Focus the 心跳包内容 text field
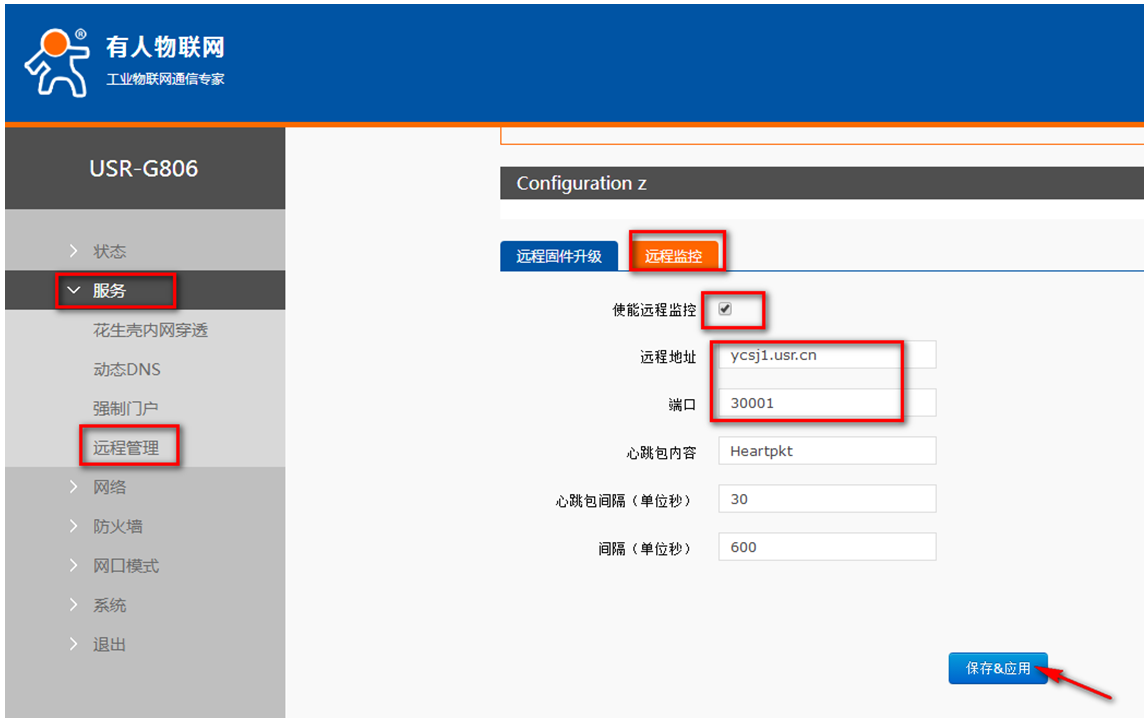 [x=826, y=451]
